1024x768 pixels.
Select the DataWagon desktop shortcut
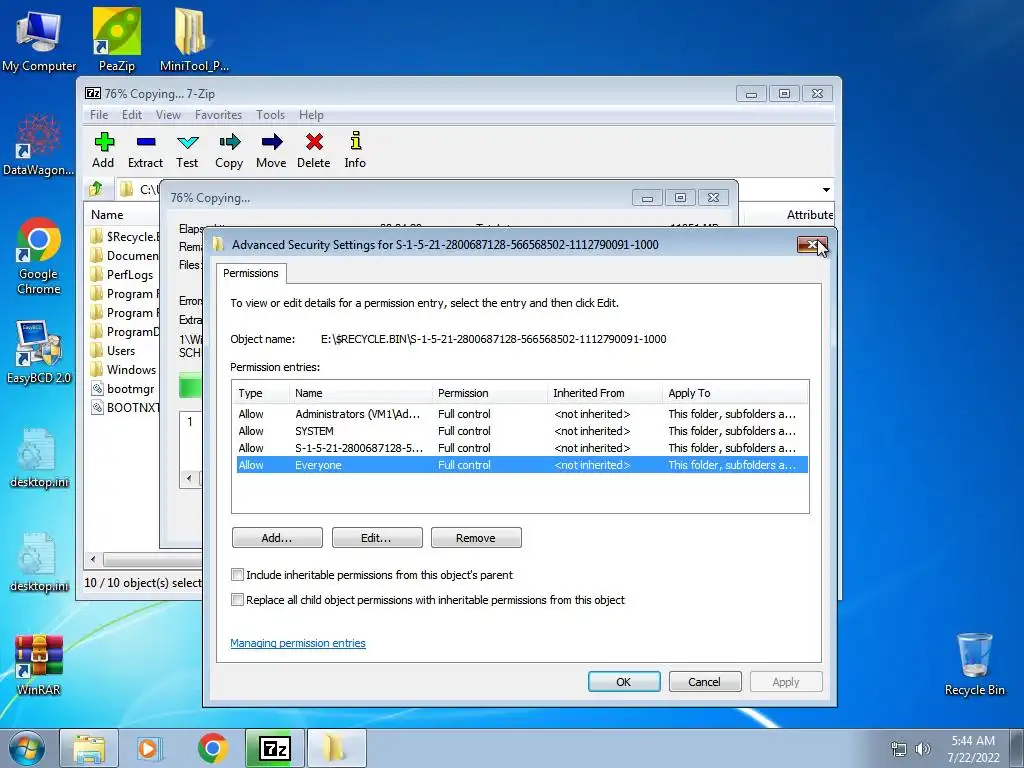tap(39, 145)
